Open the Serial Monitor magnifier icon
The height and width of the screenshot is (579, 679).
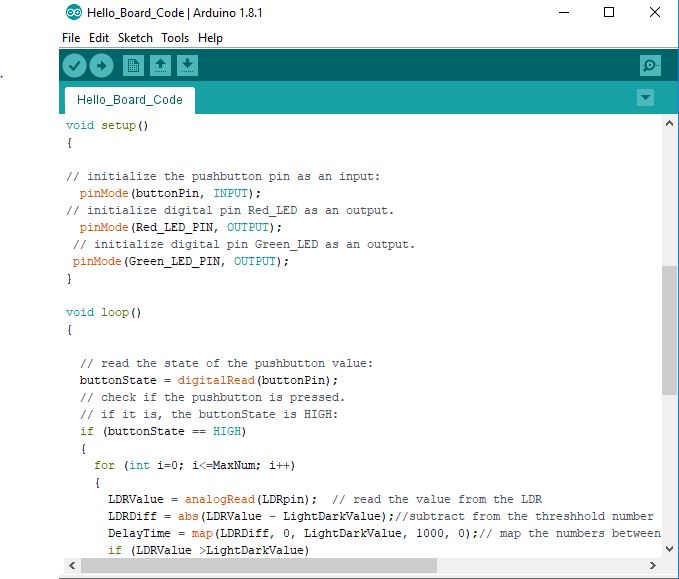650,66
